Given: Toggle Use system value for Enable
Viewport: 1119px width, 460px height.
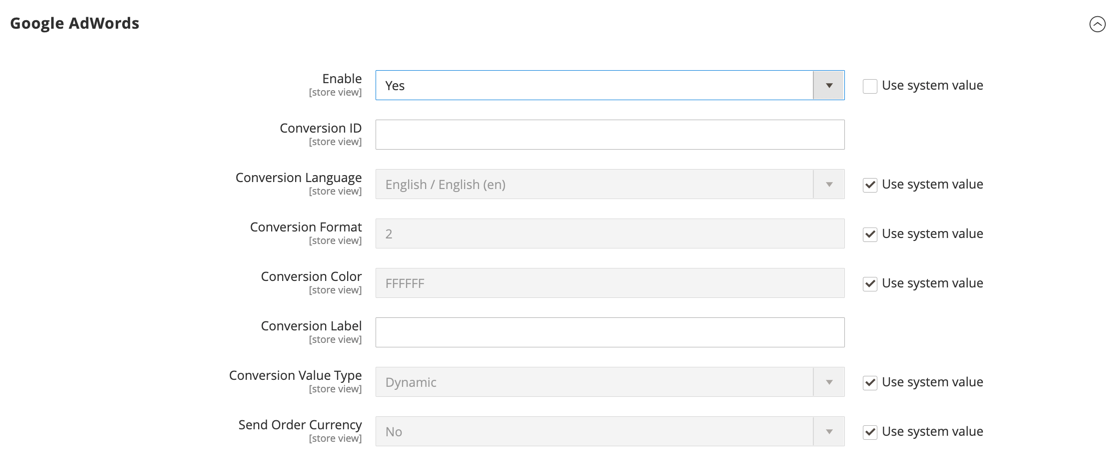Looking at the screenshot, I should [x=870, y=86].
